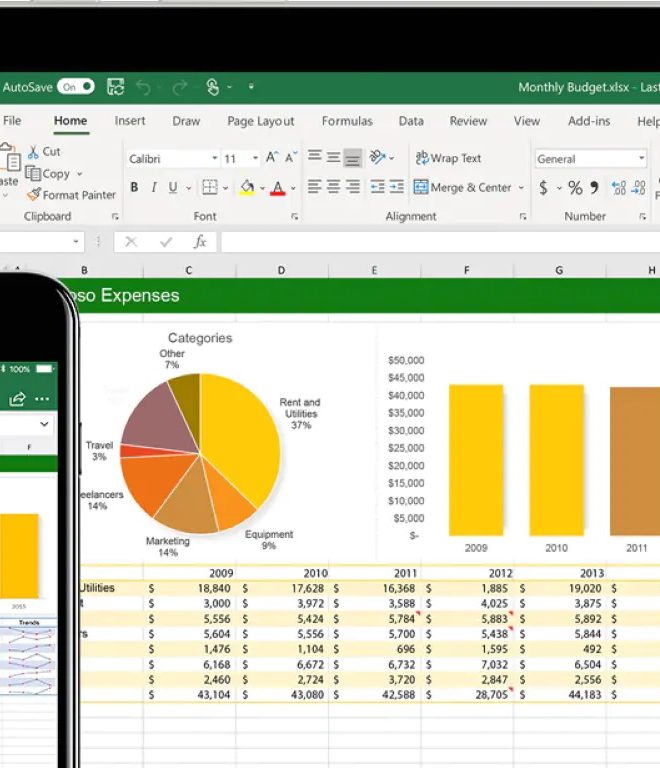This screenshot has height=768, width=660.
Task: Expand the Merge & Center dropdown arrow
Action: pos(522,188)
